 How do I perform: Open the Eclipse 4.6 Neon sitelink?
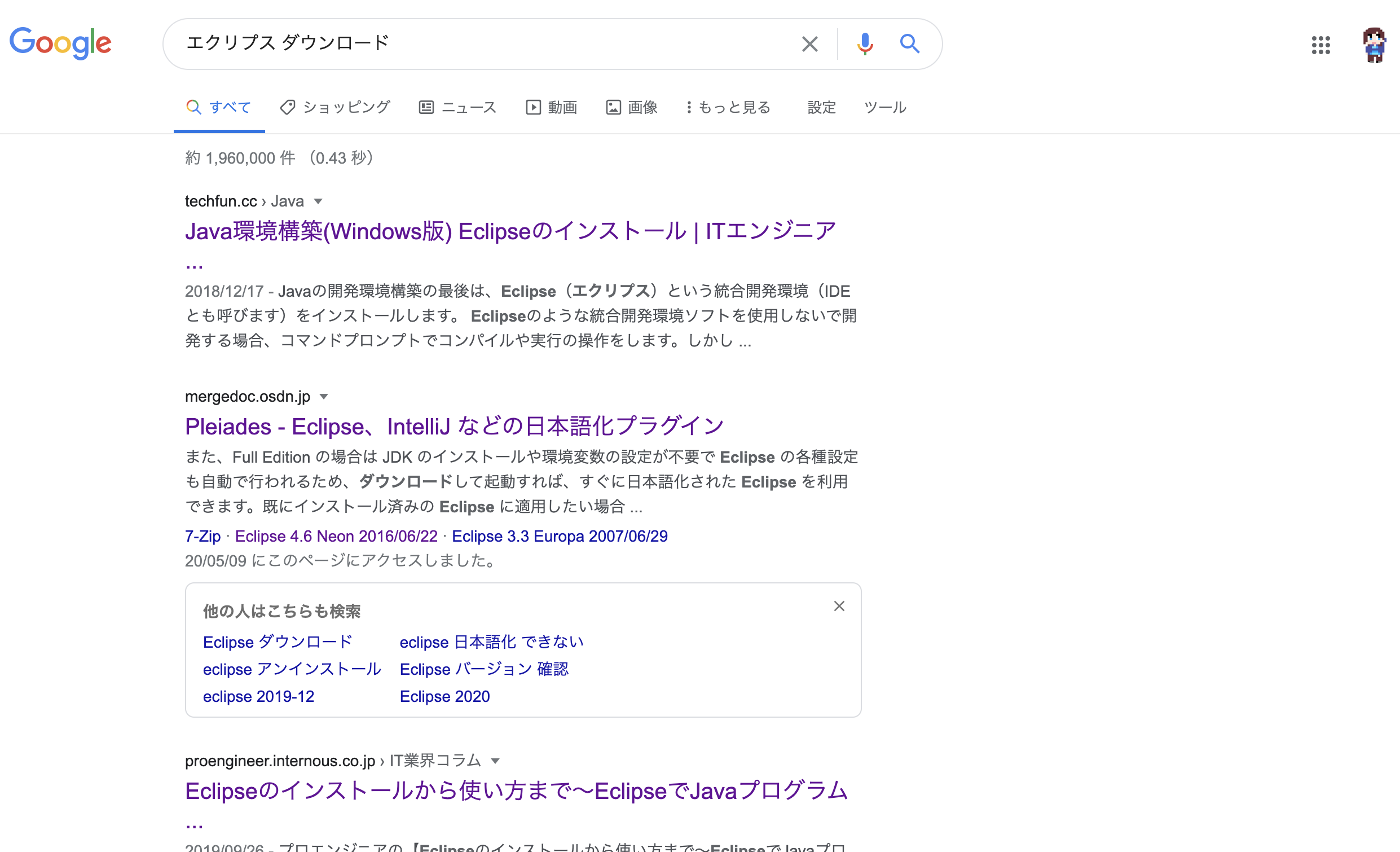click(336, 537)
